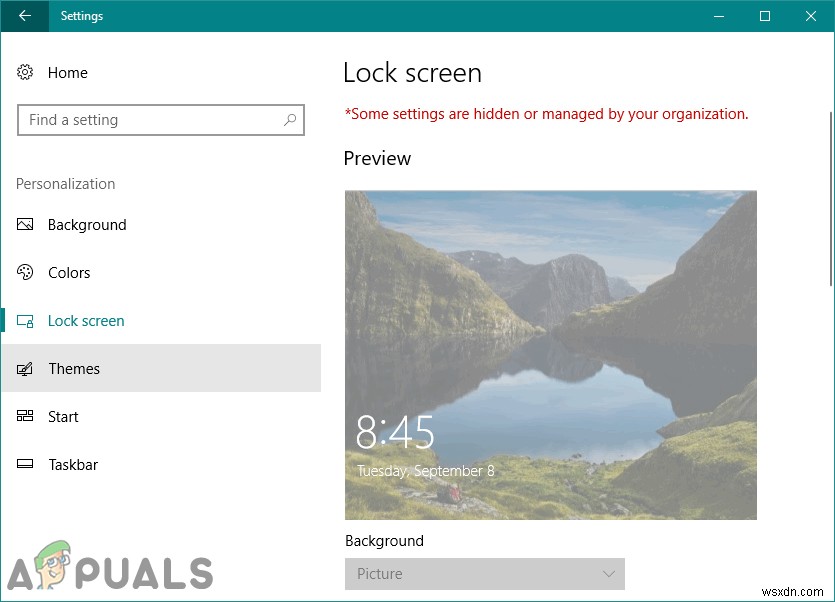Select the Taskbar icon in sidebar
This screenshot has width=835, height=602.
coord(25,464)
